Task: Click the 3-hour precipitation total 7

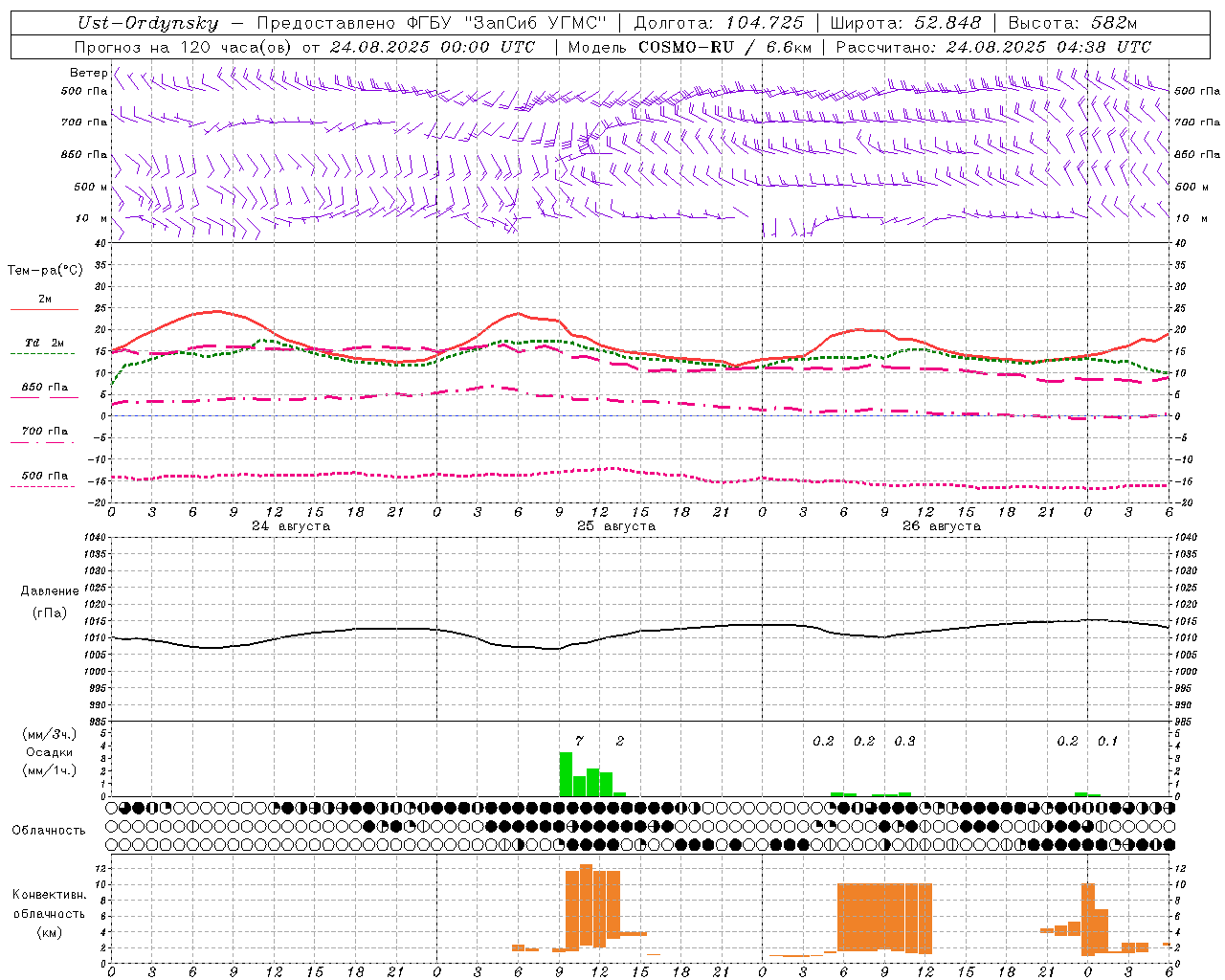Action: [579, 741]
